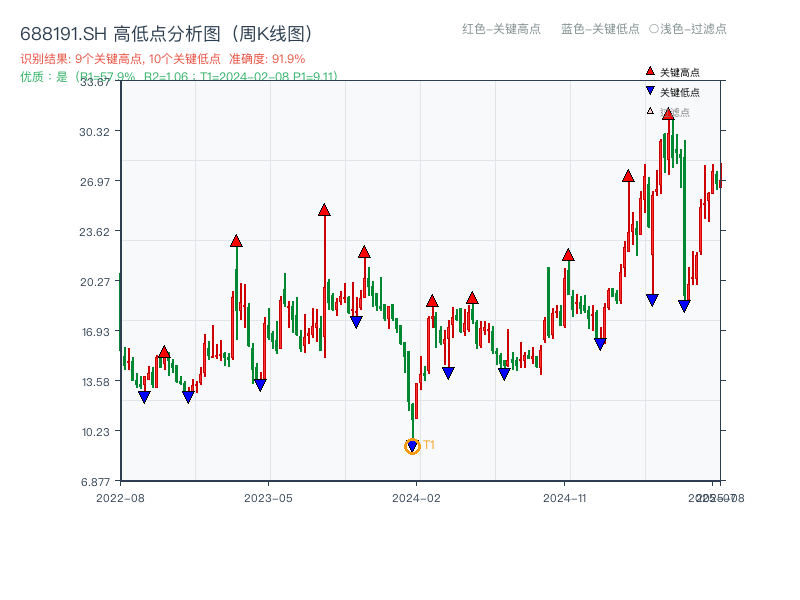Select the red 关键高点 triangle legend icon

click(x=650, y=71)
